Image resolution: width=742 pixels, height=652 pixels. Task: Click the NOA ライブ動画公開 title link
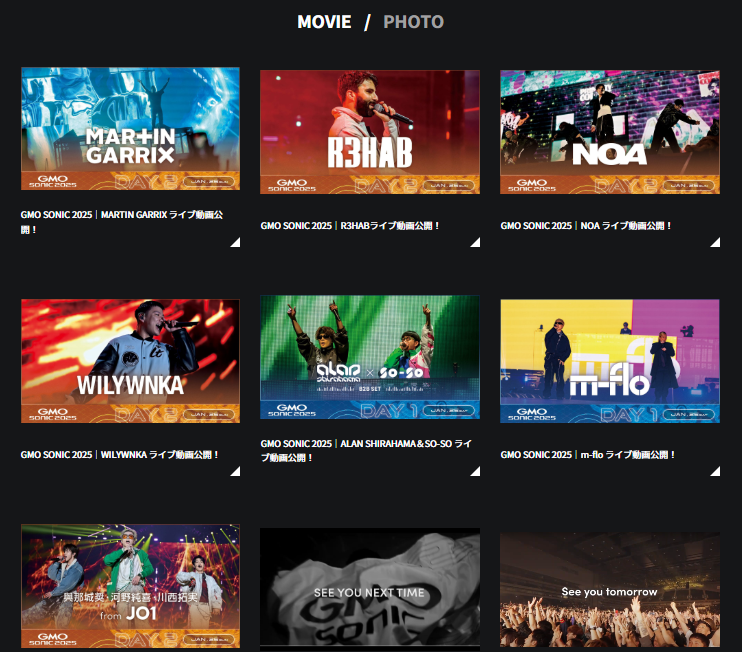[586, 226]
